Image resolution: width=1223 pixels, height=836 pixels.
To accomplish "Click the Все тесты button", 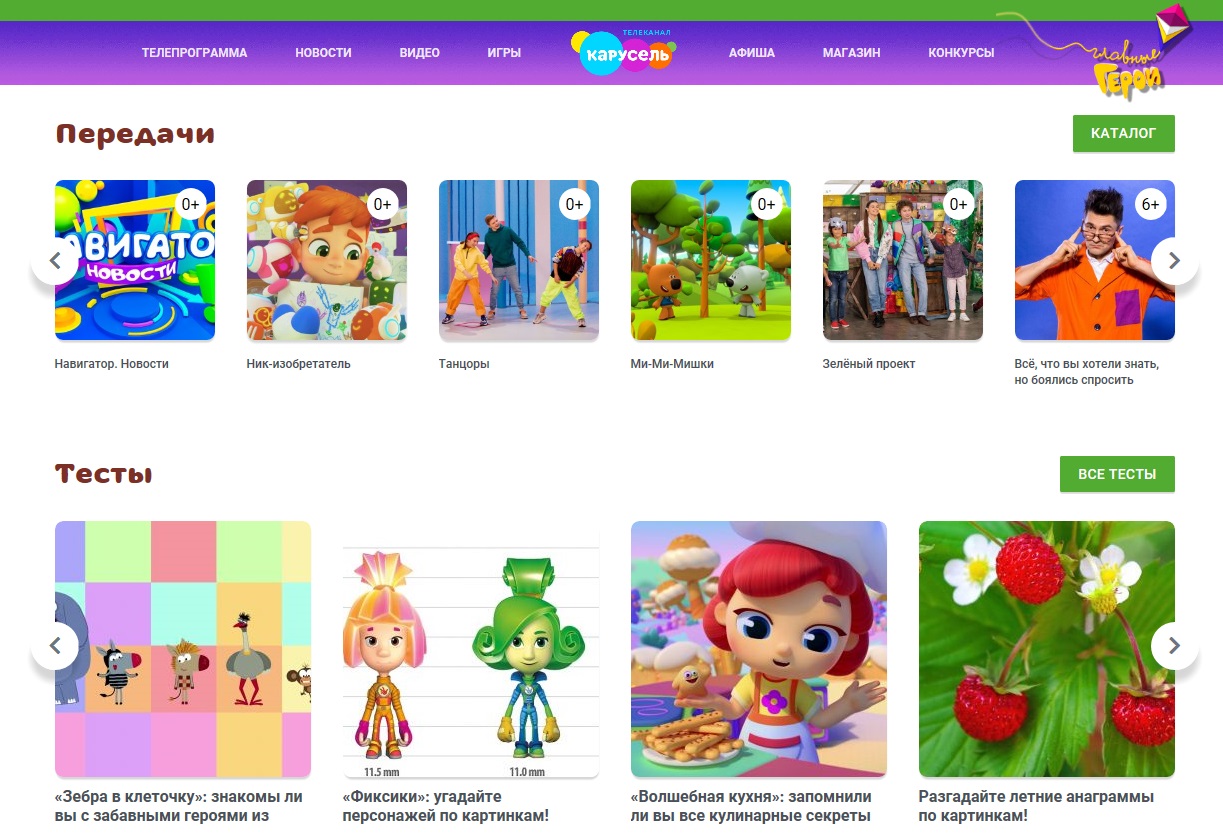I will 1117,474.
